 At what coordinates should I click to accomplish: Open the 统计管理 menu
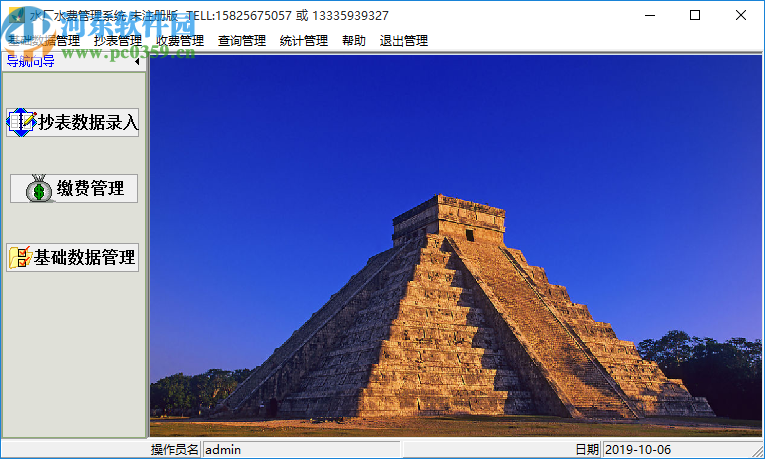(304, 40)
